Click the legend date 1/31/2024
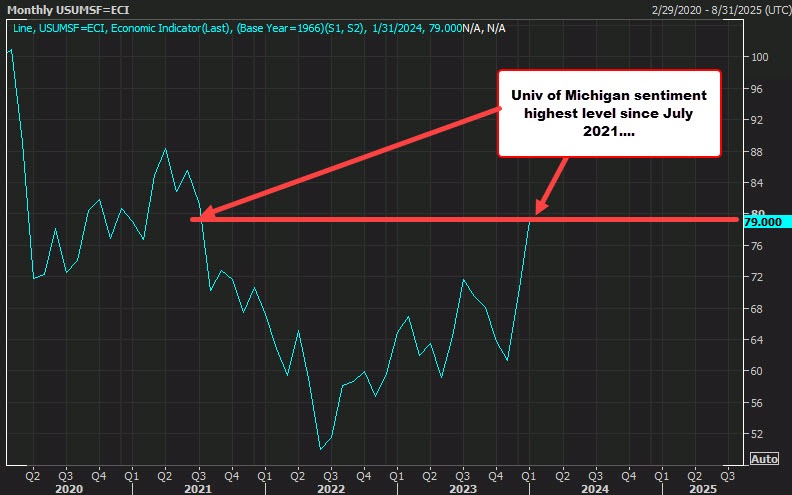 point(398,28)
